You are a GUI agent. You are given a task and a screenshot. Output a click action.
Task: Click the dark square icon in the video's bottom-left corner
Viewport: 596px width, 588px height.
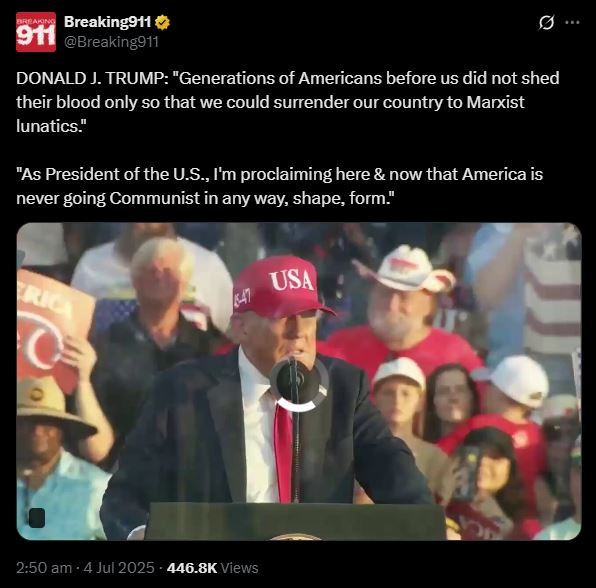point(37,518)
